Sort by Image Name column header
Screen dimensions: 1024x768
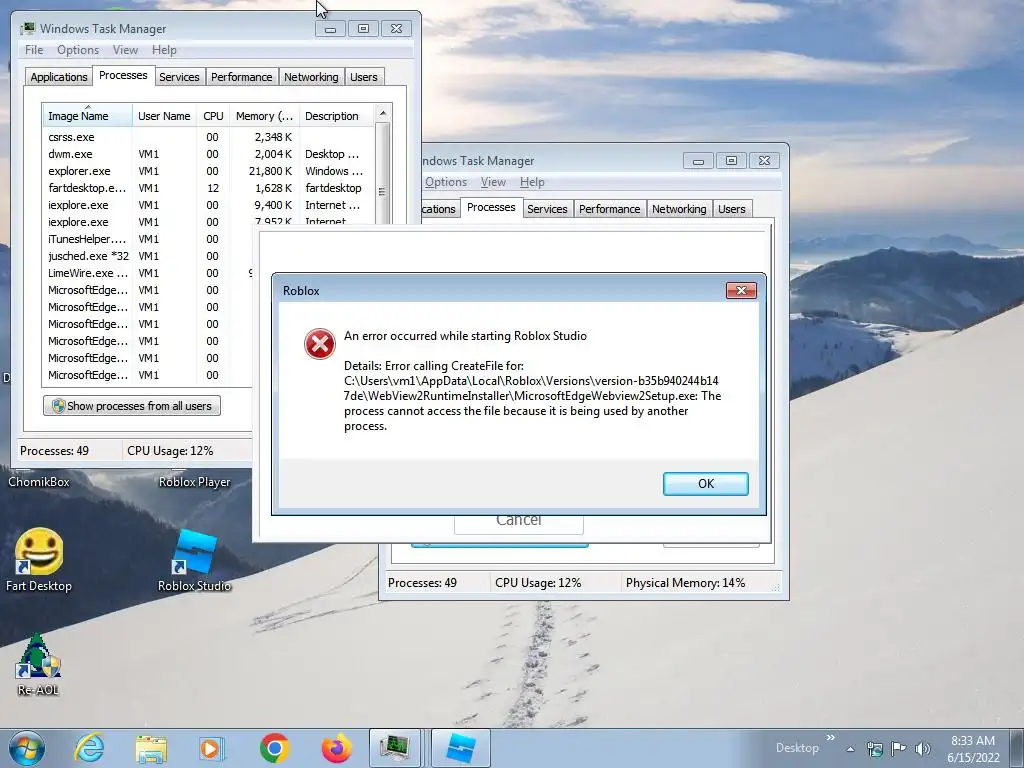coord(87,116)
